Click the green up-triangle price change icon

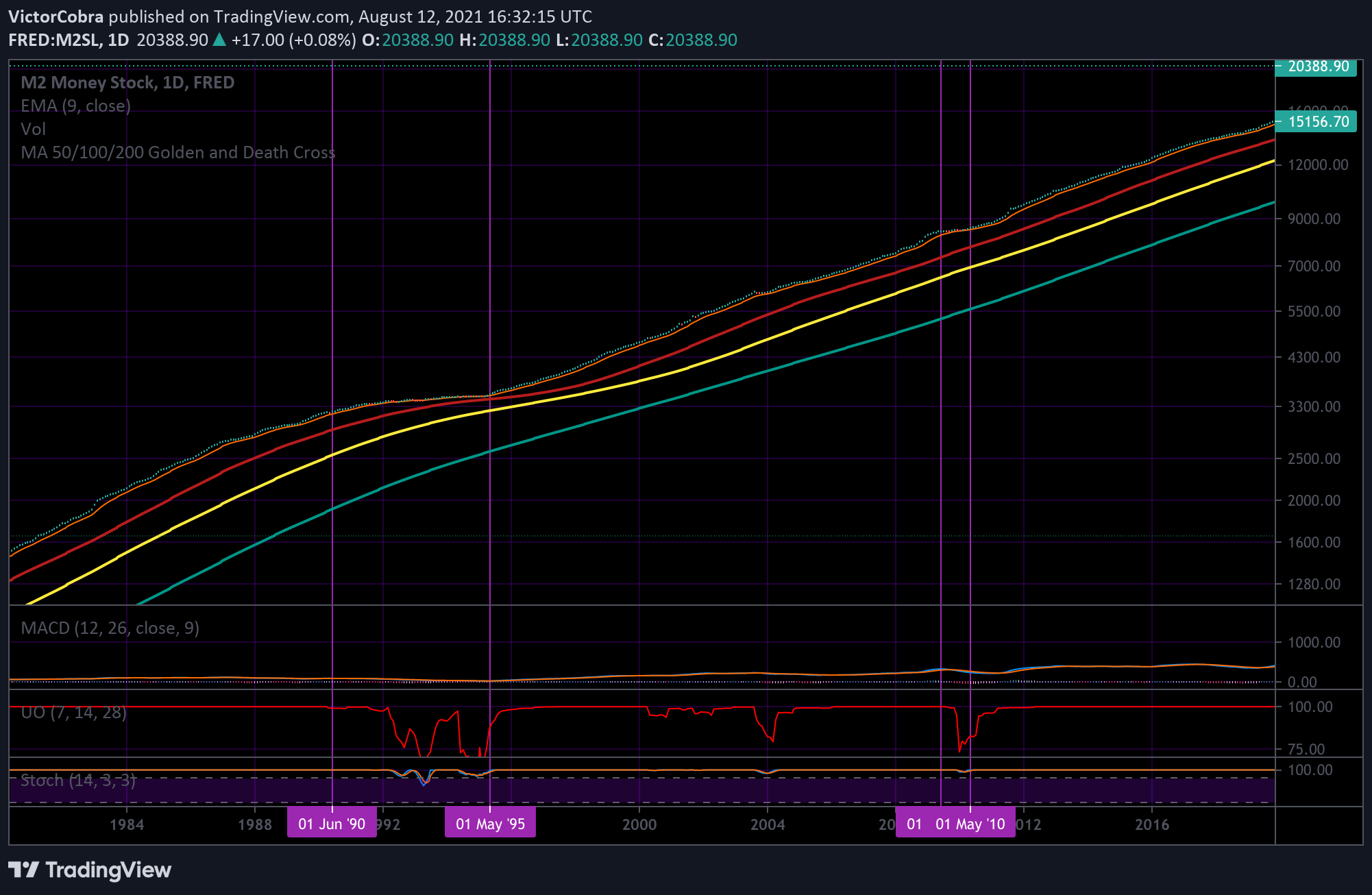(219, 39)
